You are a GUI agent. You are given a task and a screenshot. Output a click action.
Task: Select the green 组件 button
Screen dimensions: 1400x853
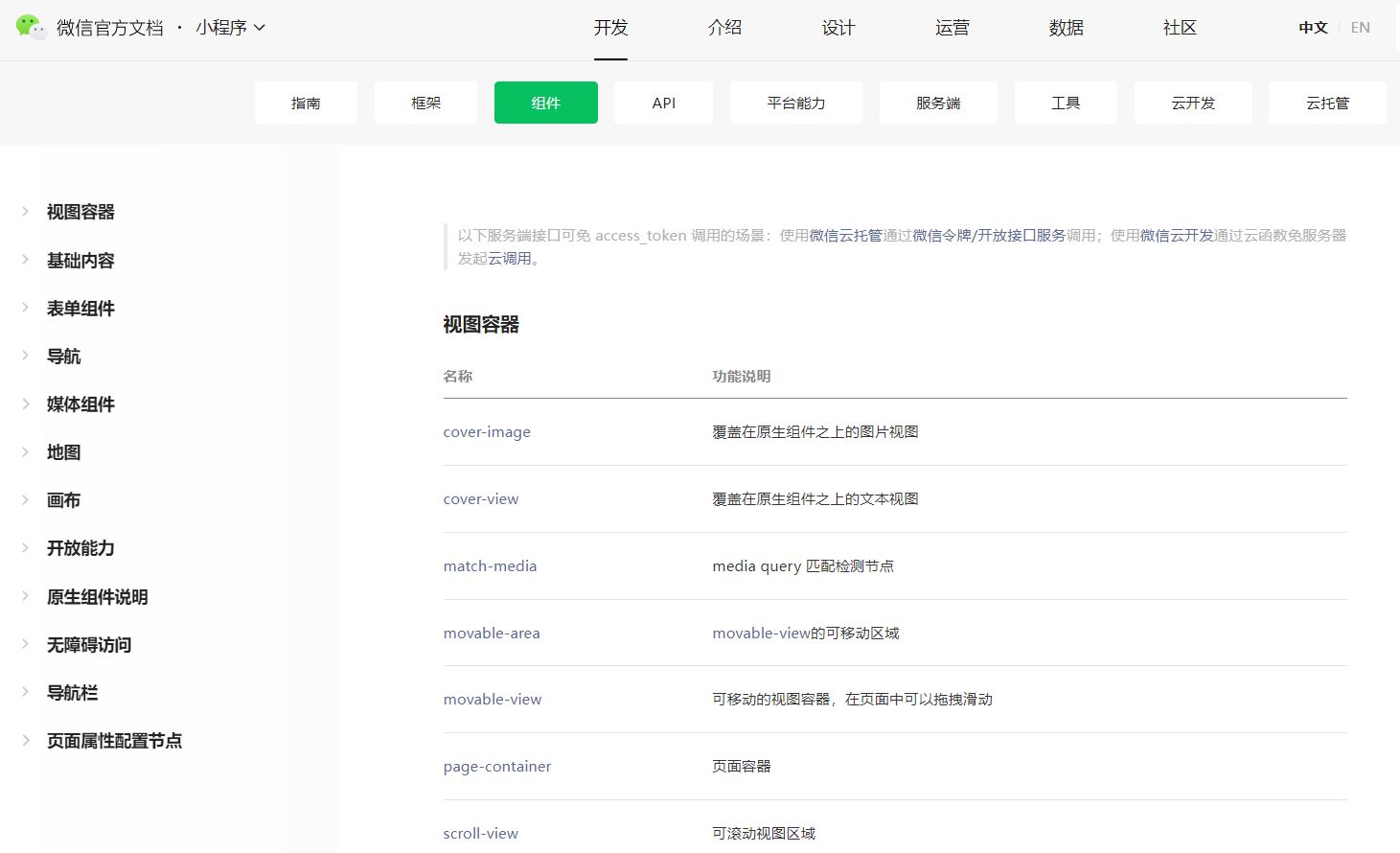coord(546,103)
